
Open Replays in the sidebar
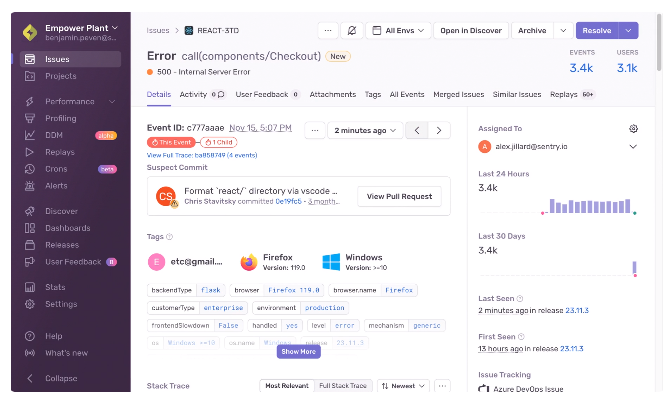[60, 152]
